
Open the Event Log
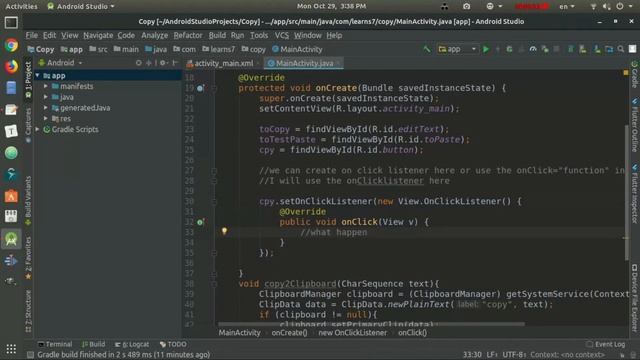tap(606, 344)
